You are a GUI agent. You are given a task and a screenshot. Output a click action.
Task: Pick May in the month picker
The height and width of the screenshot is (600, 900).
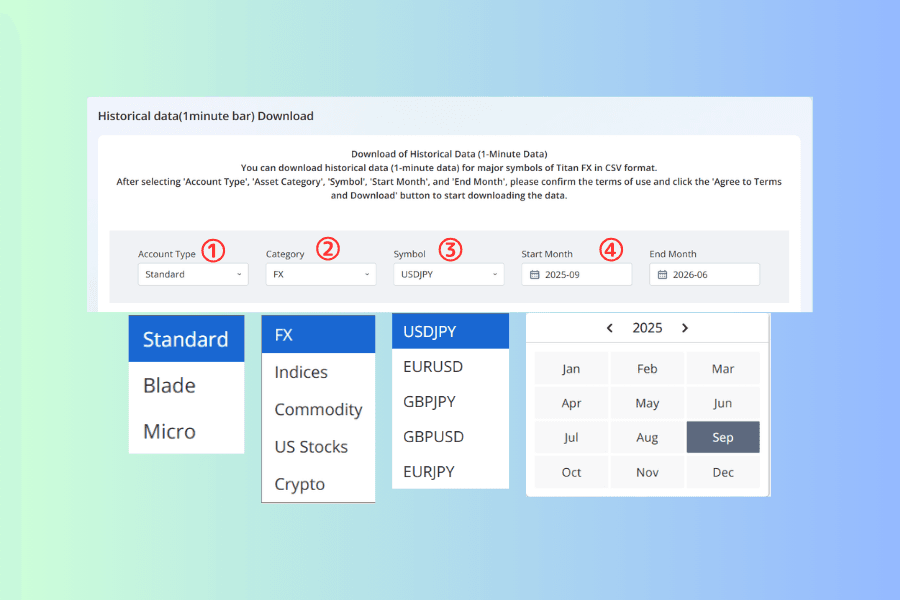pyautogui.click(x=647, y=403)
